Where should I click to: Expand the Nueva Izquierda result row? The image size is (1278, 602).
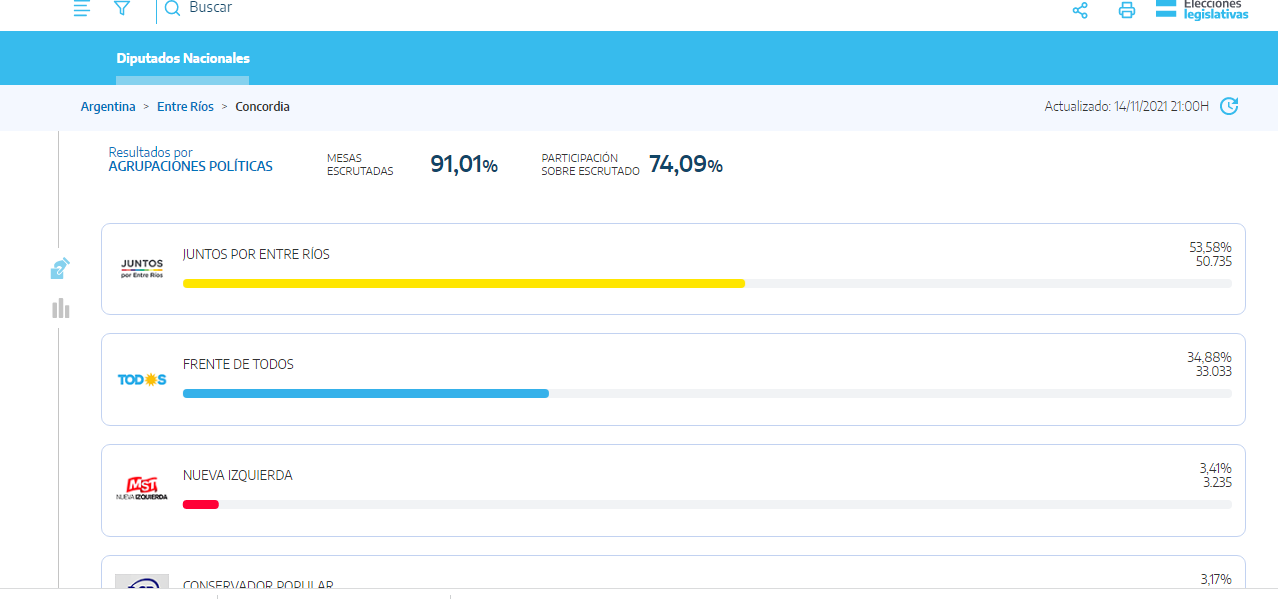[x=673, y=477]
